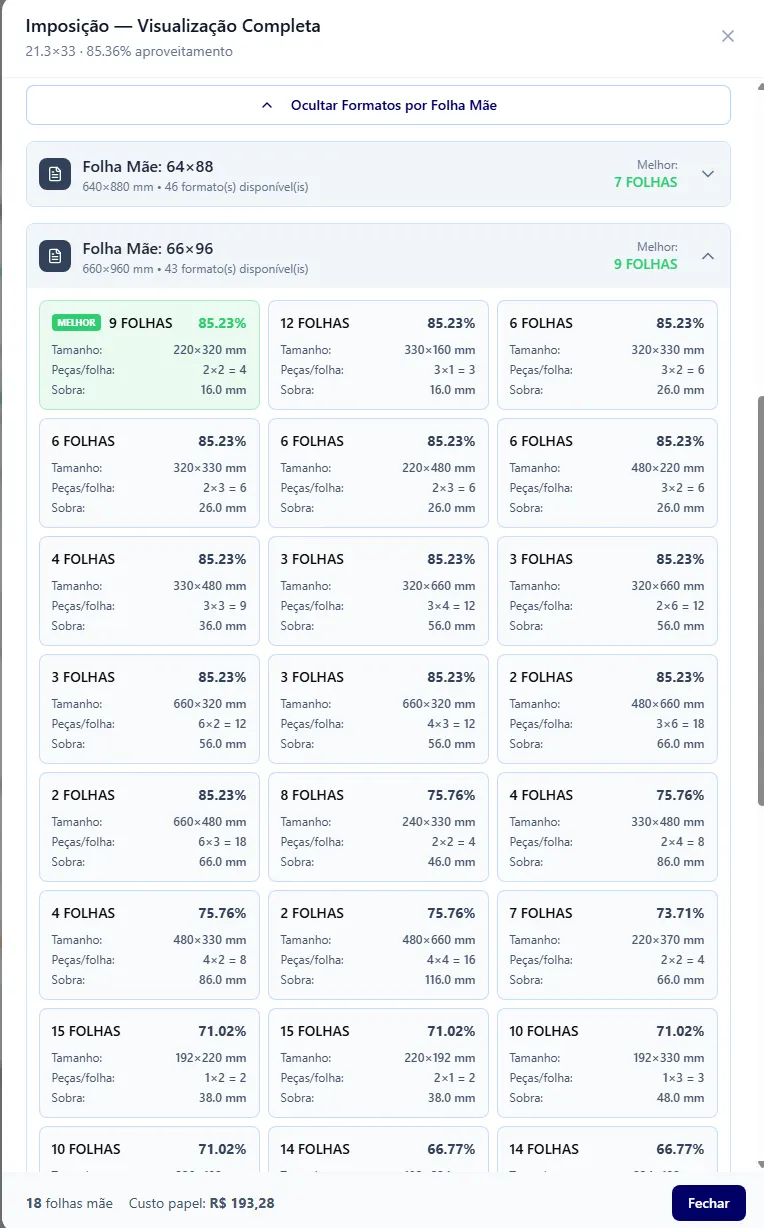Close the Imposição dialog with the X icon
Image resolution: width=764 pixels, height=1228 pixels.
[x=728, y=36]
